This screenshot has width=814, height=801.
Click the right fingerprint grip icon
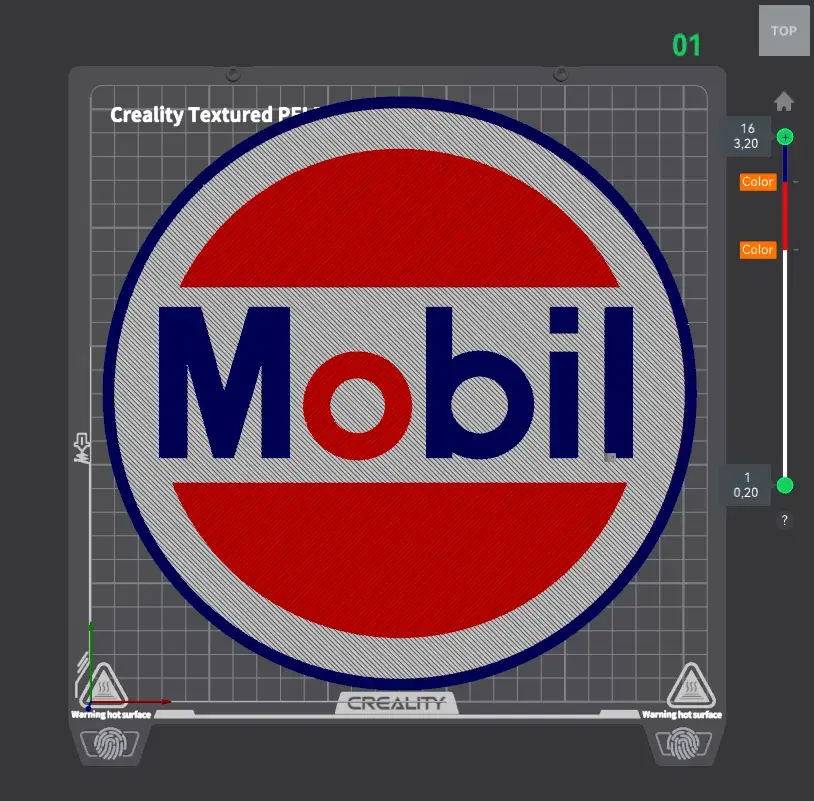pos(684,743)
